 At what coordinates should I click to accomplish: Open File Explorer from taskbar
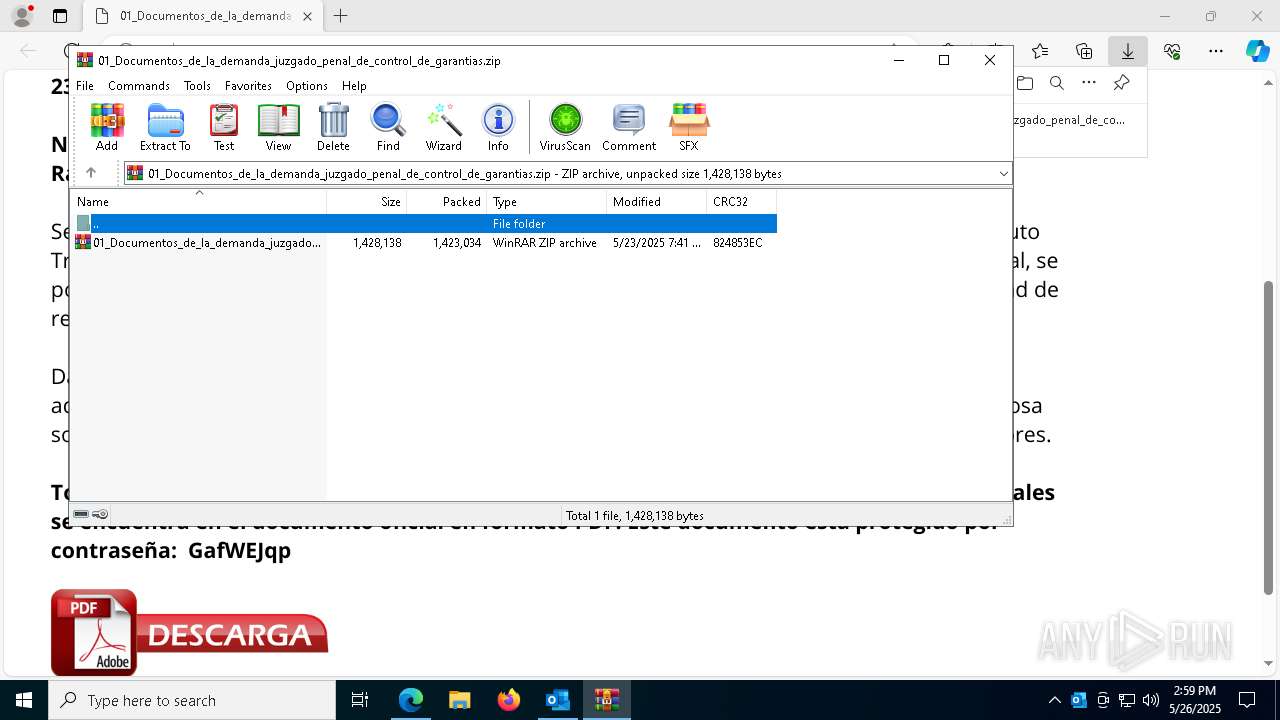click(x=460, y=700)
